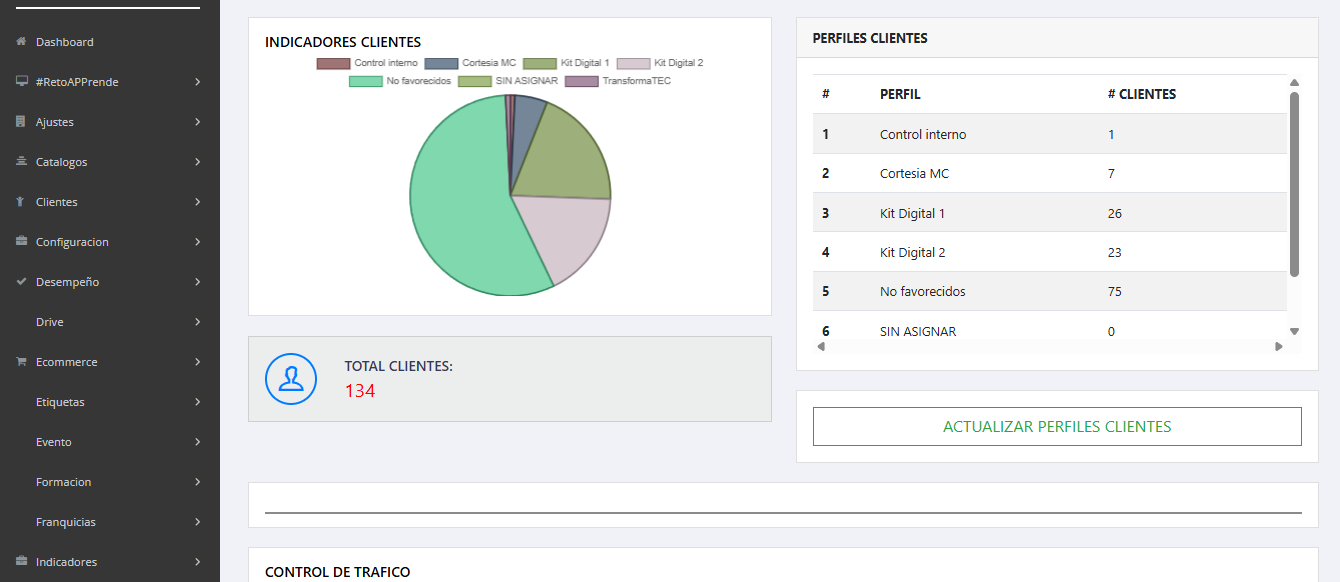Toggle Control interno legend swatch
This screenshot has width=1340, height=582.
point(333,63)
